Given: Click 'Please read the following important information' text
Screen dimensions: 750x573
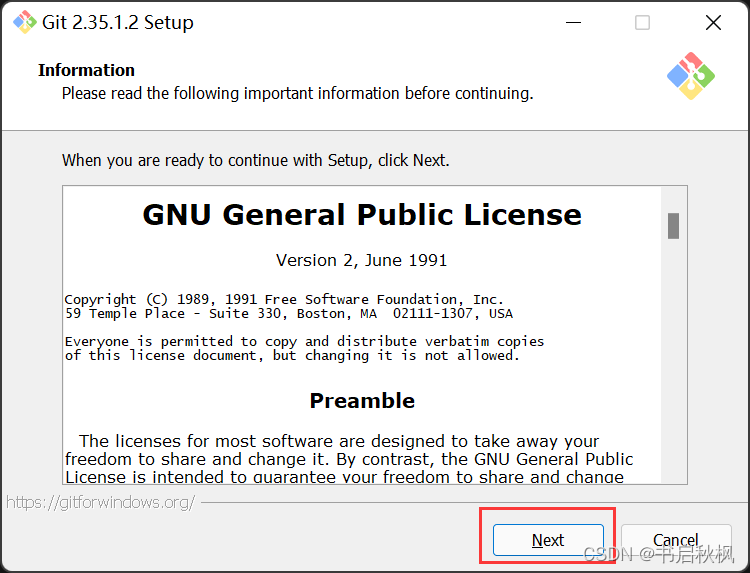Looking at the screenshot, I should click(298, 93).
